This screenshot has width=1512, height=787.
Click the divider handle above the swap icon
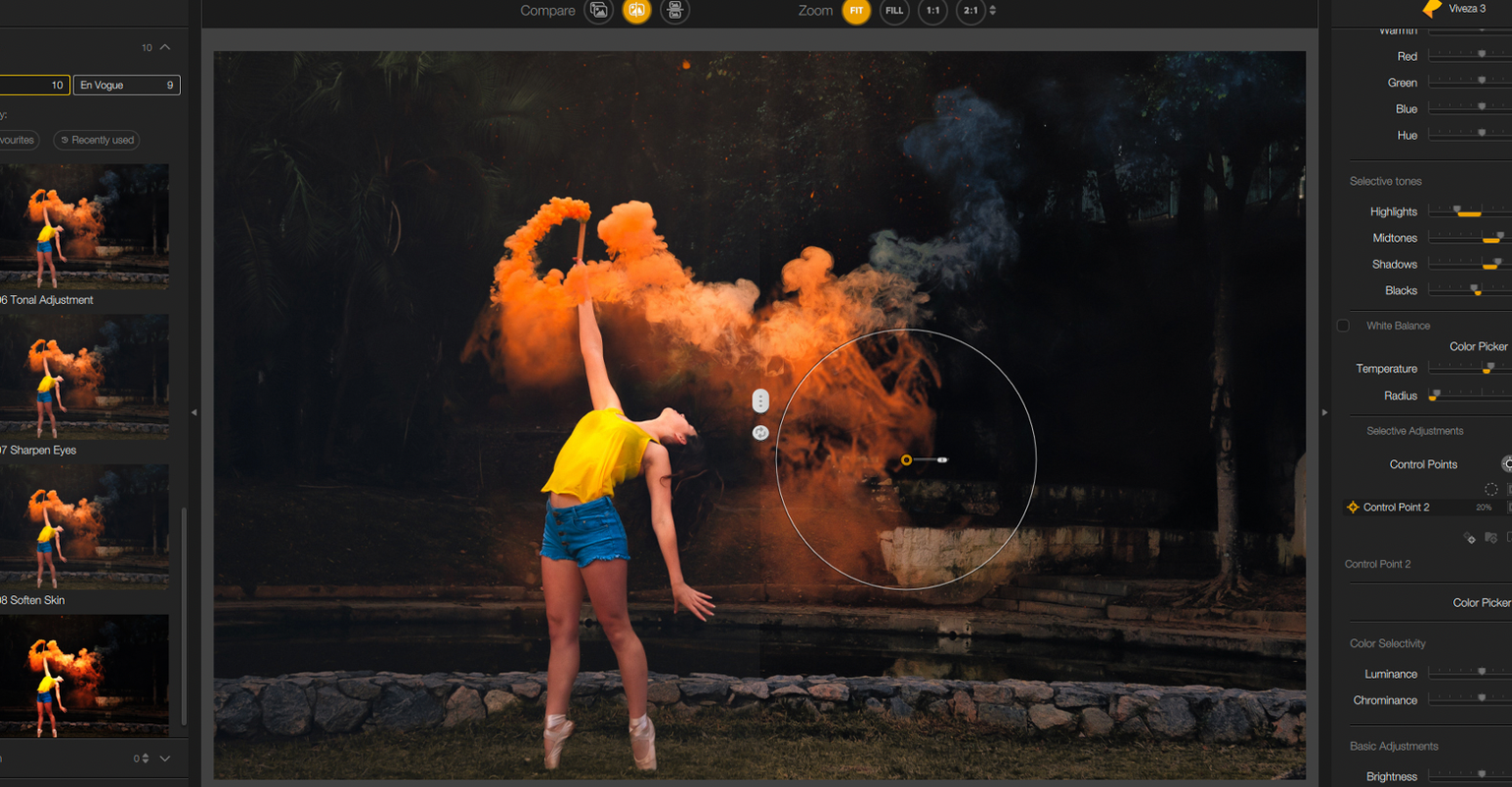point(760,401)
